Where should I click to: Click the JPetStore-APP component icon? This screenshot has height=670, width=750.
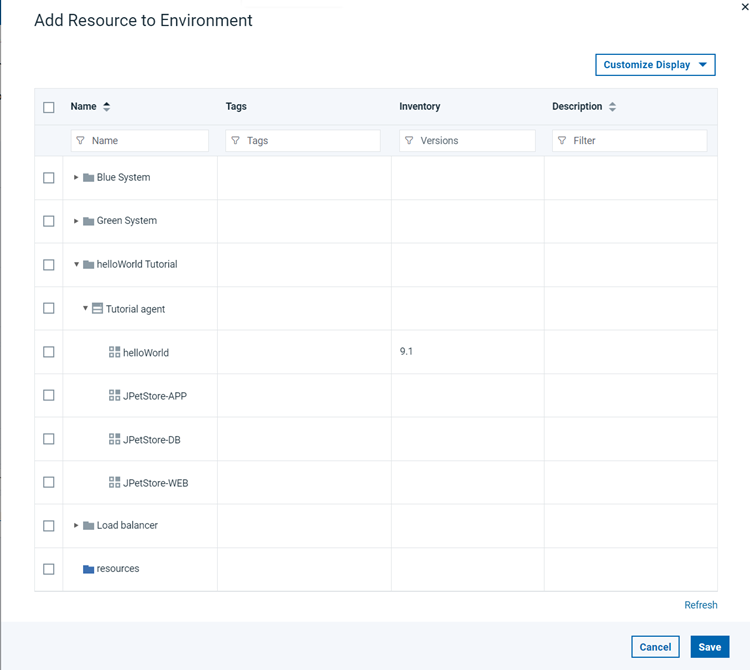[x=114, y=396]
